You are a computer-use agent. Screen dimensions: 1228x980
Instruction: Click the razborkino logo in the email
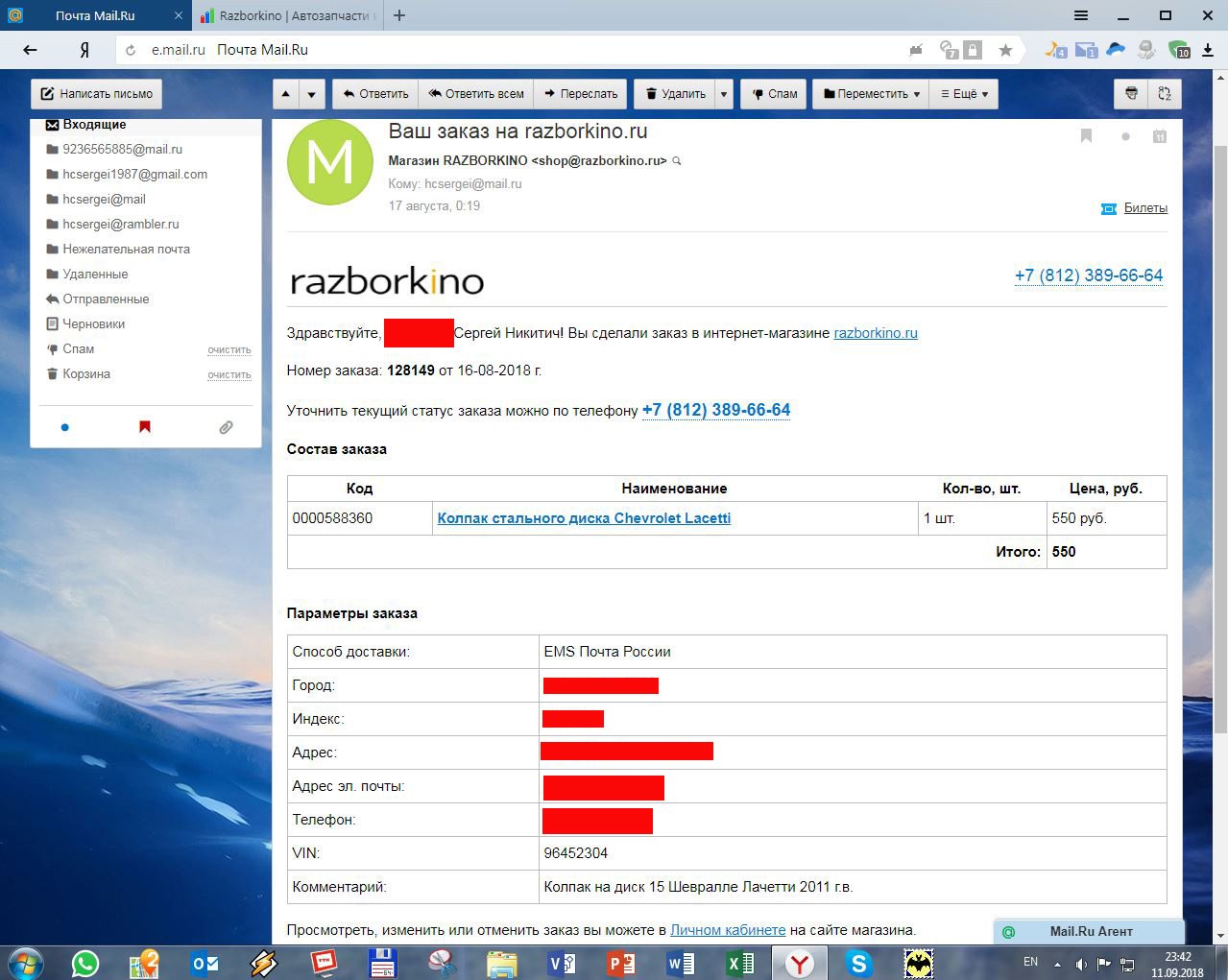coord(387,281)
